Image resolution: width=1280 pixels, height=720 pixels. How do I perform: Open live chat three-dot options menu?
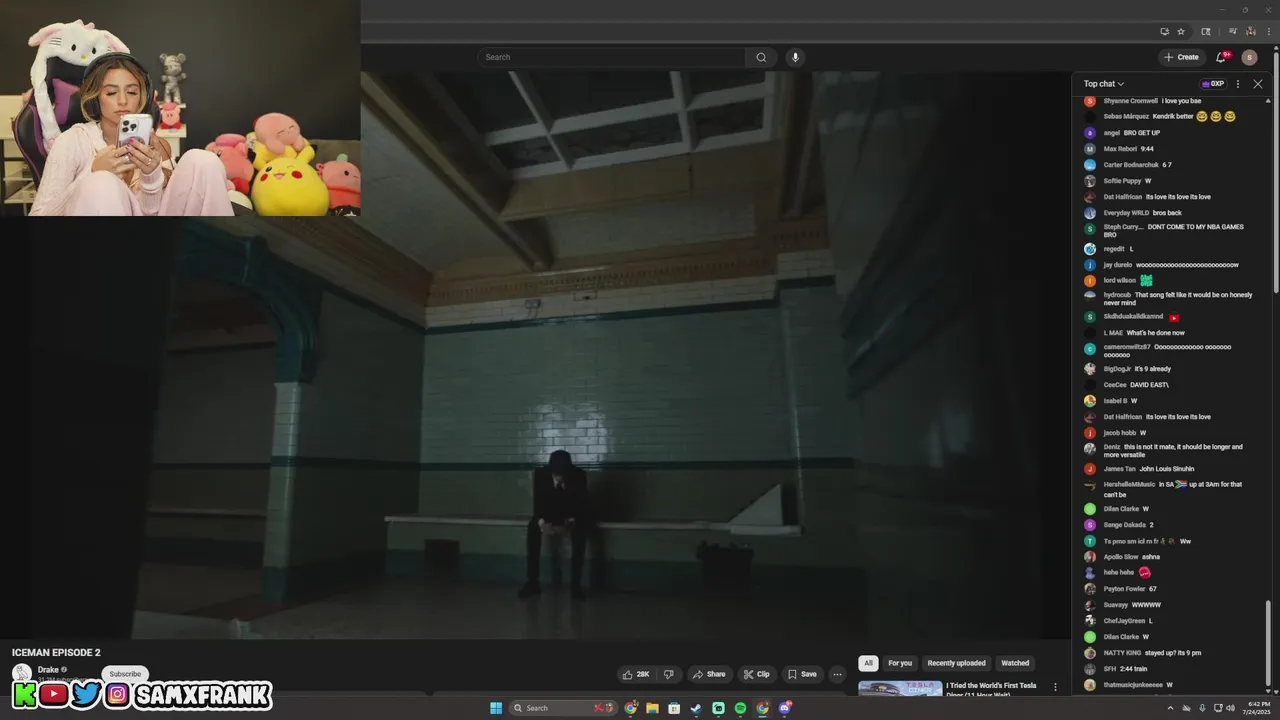[1238, 84]
